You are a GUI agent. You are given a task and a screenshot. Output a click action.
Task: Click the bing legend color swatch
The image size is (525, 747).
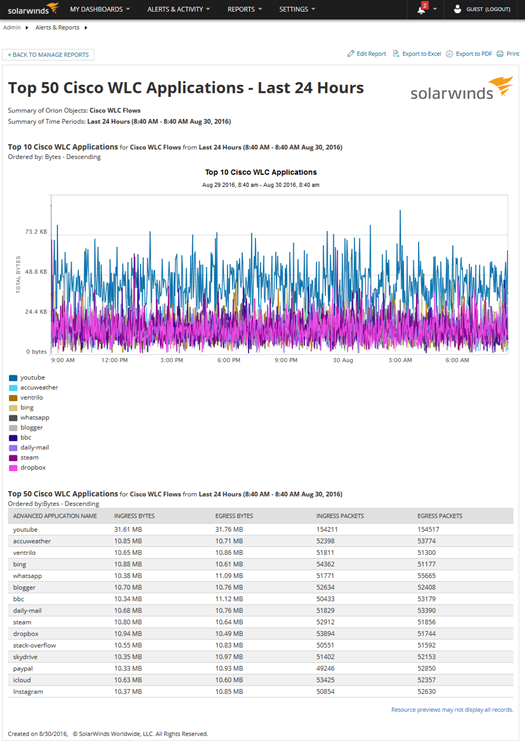pyautogui.click(x=13, y=408)
